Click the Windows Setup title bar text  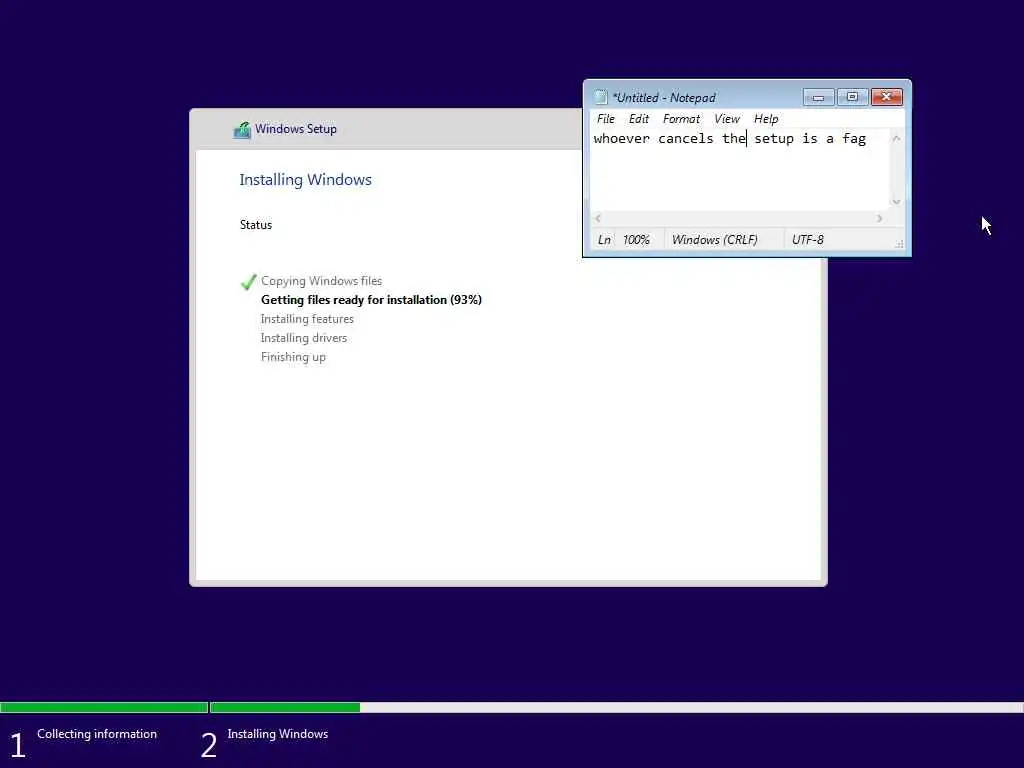coord(296,129)
